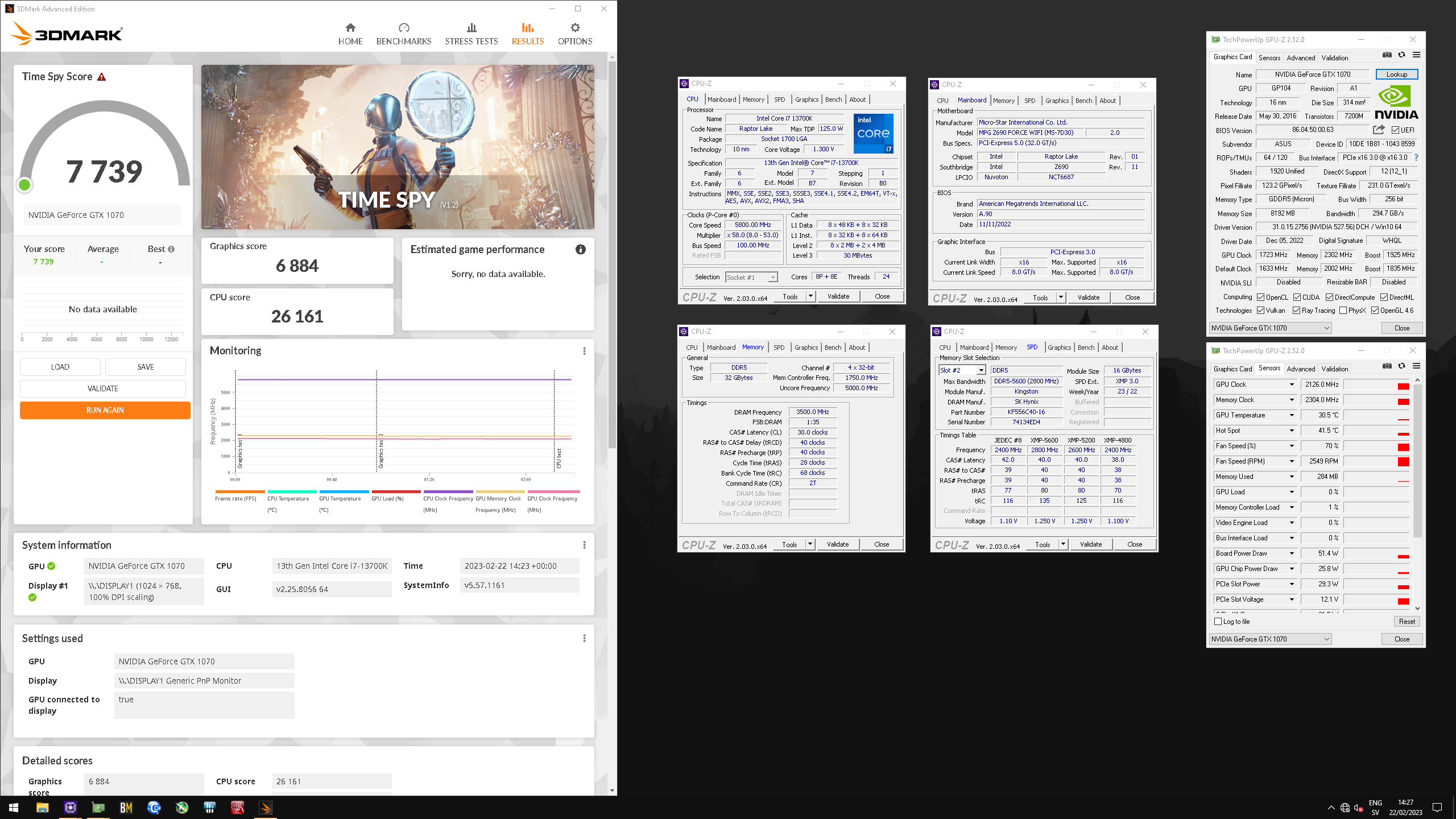Open Bench tab in CPU-Z CPU window
This screenshot has height=819, width=1456.
point(833,100)
